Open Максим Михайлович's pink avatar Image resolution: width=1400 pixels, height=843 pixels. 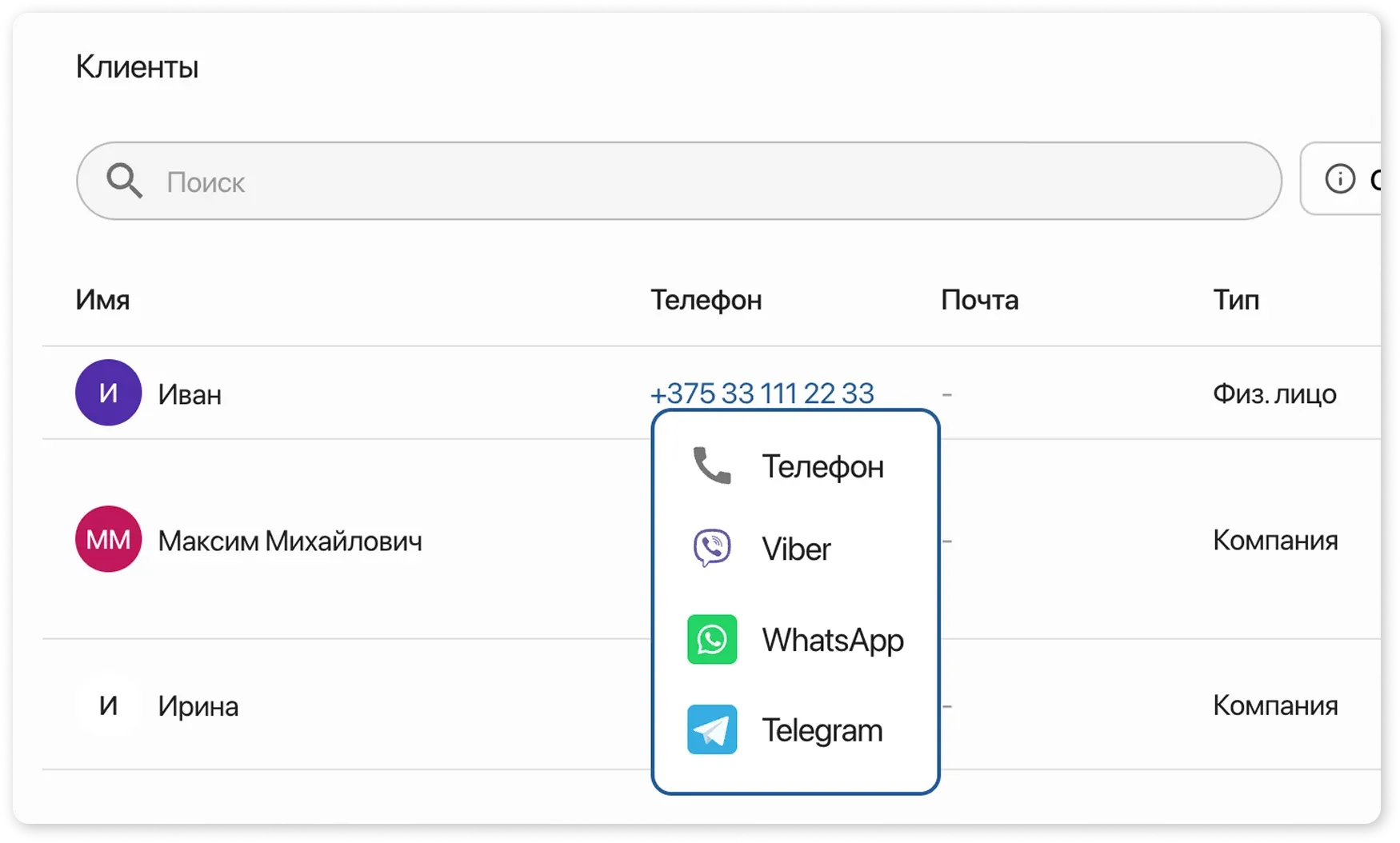(109, 539)
